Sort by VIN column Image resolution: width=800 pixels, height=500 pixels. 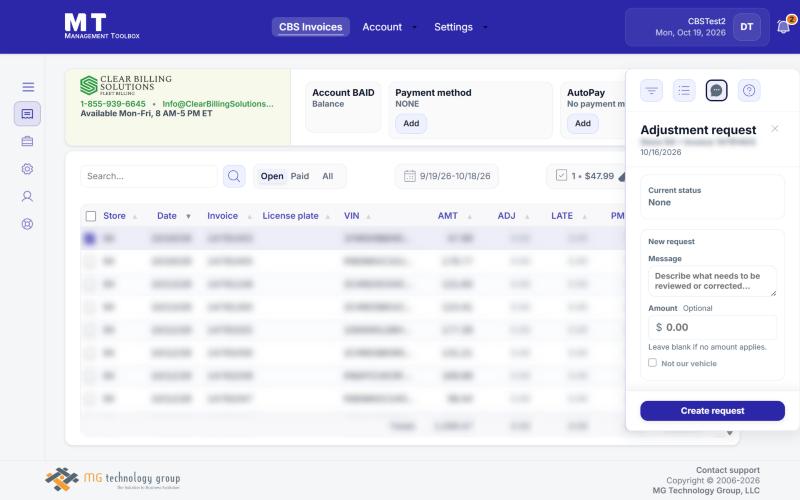pyautogui.click(x=357, y=216)
